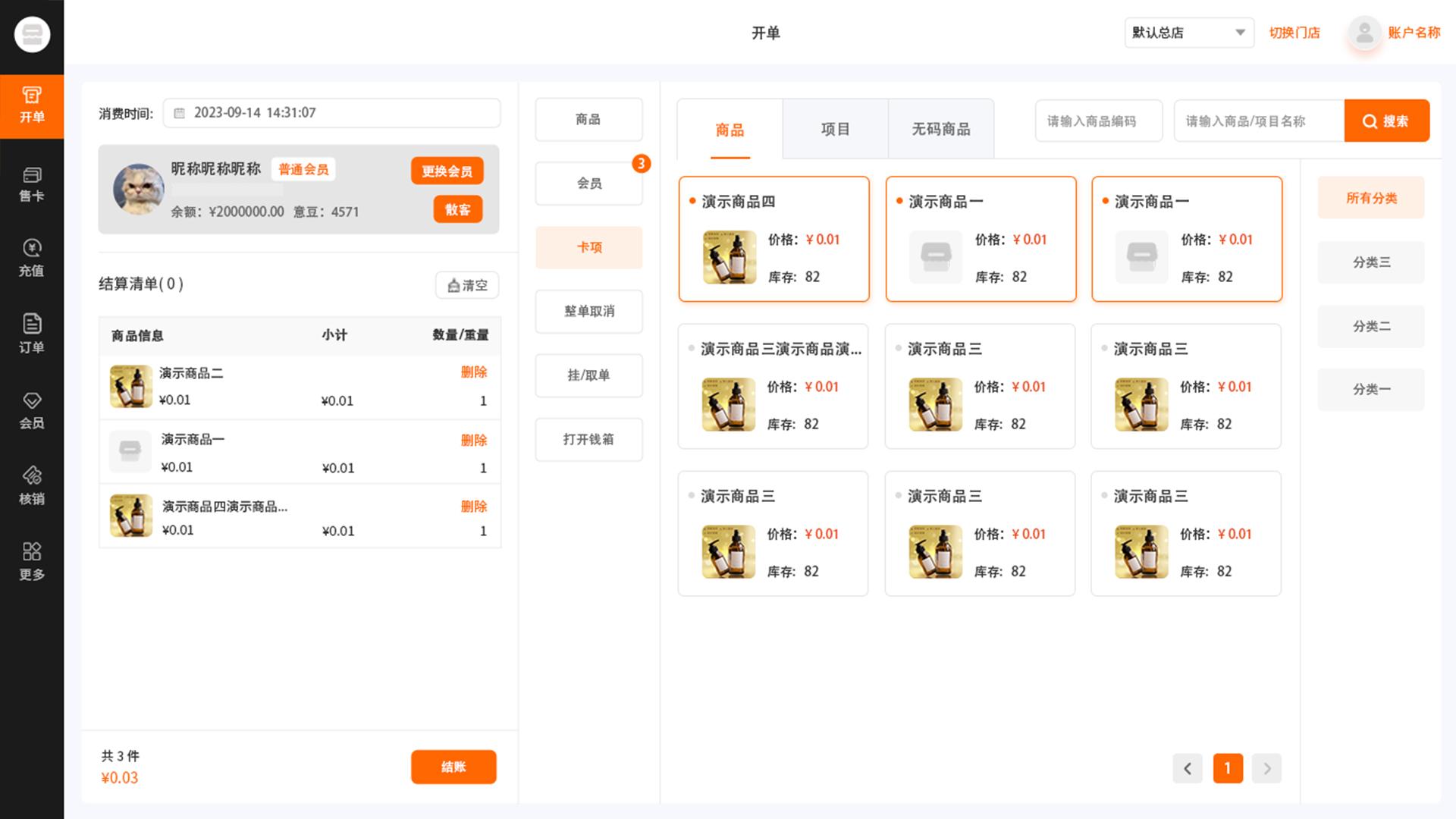Open the 售卡 card sales sidebar icon
Viewport: 1456px width, 819px height.
click(x=31, y=184)
